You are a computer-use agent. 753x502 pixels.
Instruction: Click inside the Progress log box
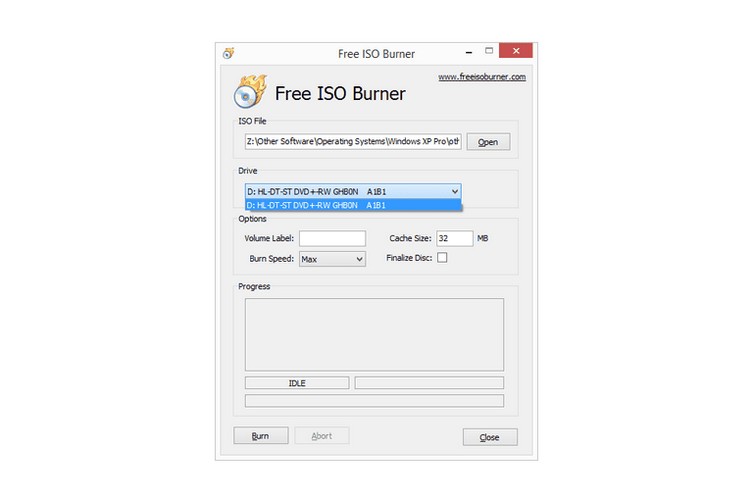coord(375,335)
